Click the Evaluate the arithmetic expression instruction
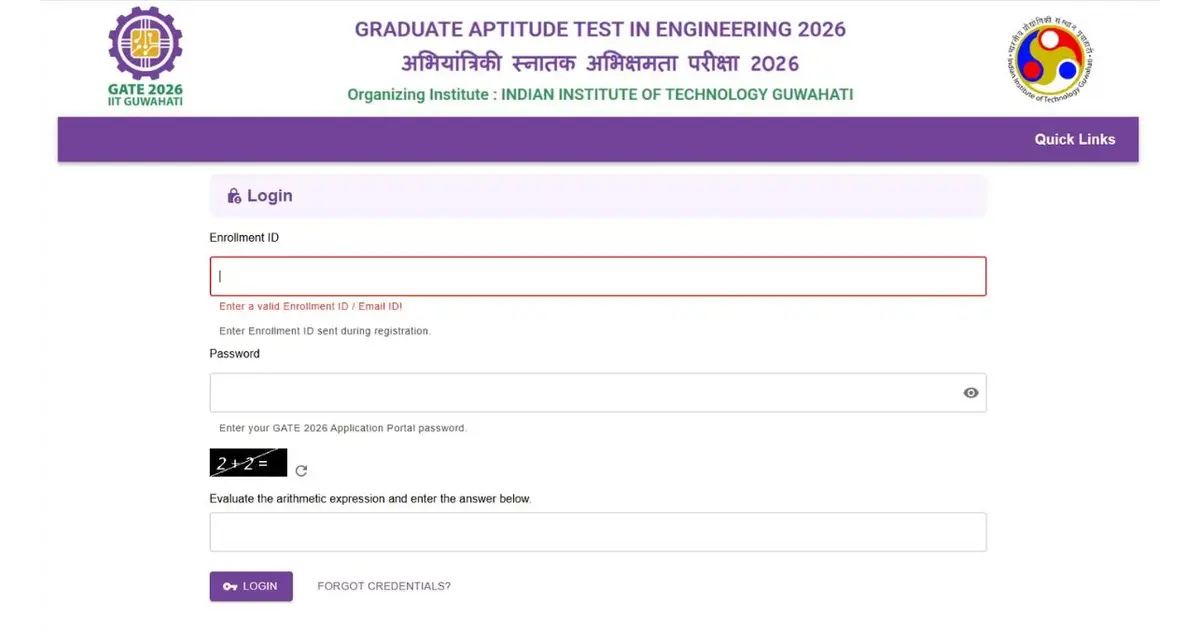Viewport: 1200px width, 630px height. tap(370, 498)
